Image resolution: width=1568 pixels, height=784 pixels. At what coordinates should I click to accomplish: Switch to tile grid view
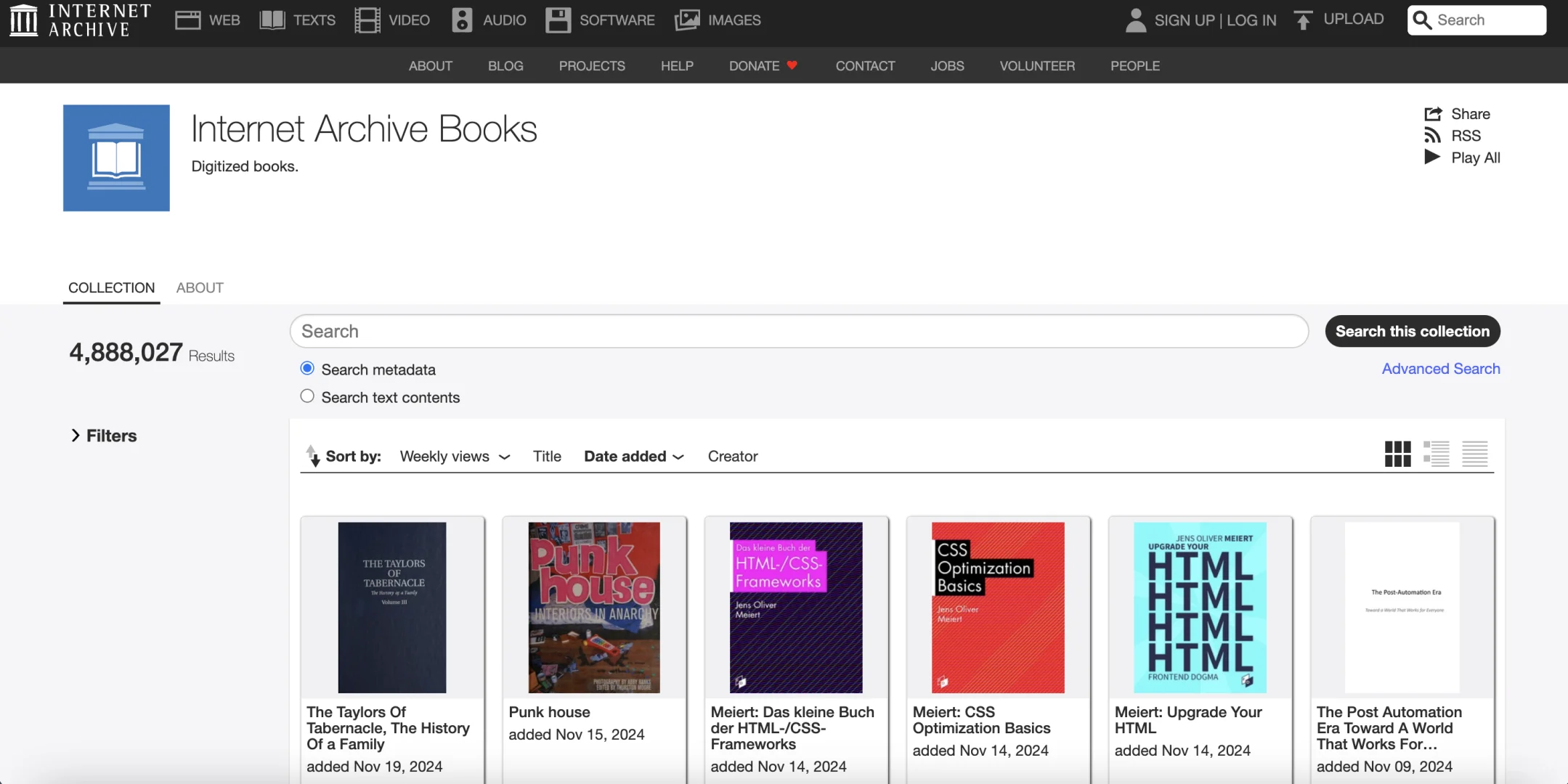pos(1397,454)
